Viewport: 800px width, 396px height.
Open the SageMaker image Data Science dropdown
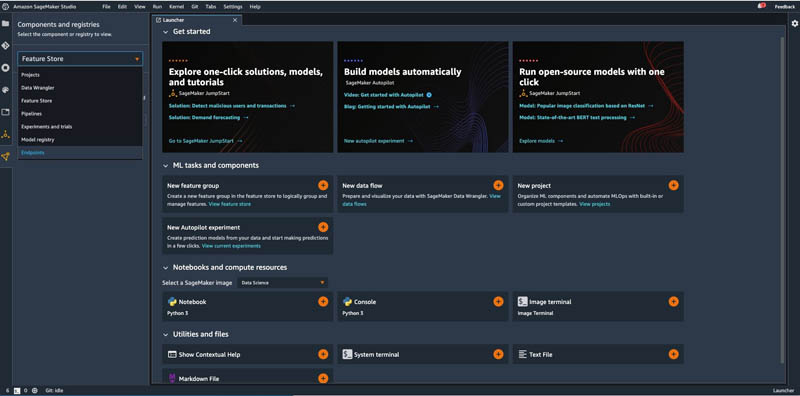(x=283, y=282)
